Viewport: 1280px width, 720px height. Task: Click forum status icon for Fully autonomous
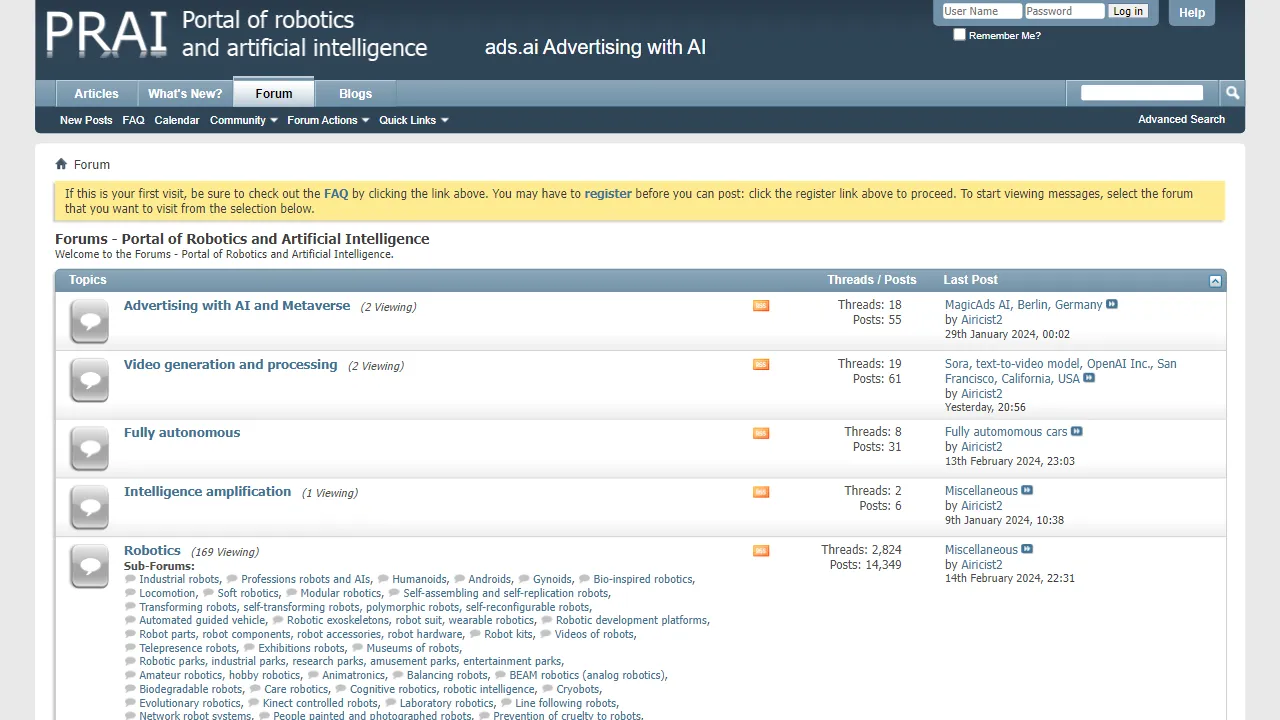point(90,449)
